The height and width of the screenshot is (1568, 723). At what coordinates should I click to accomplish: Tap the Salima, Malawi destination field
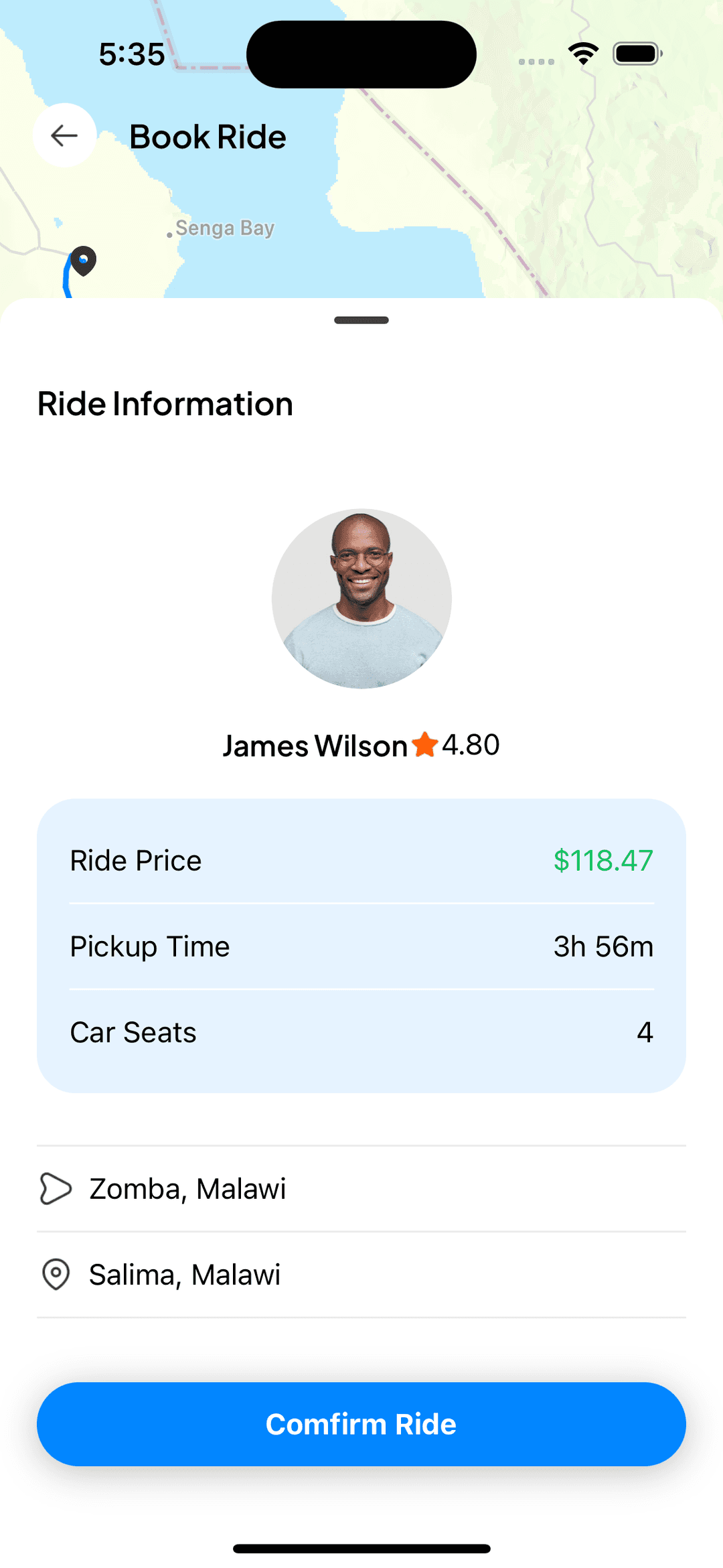(361, 1275)
